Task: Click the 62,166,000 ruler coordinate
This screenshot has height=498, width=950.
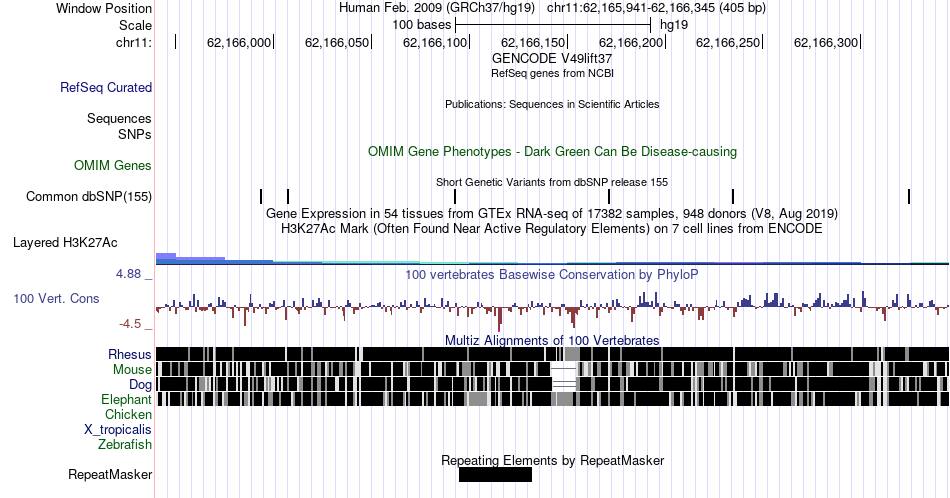Action: coord(239,42)
